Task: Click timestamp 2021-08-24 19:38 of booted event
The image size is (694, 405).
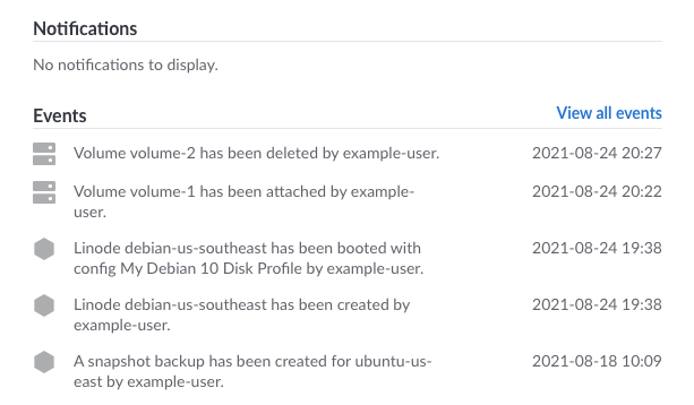Action: click(x=596, y=248)
